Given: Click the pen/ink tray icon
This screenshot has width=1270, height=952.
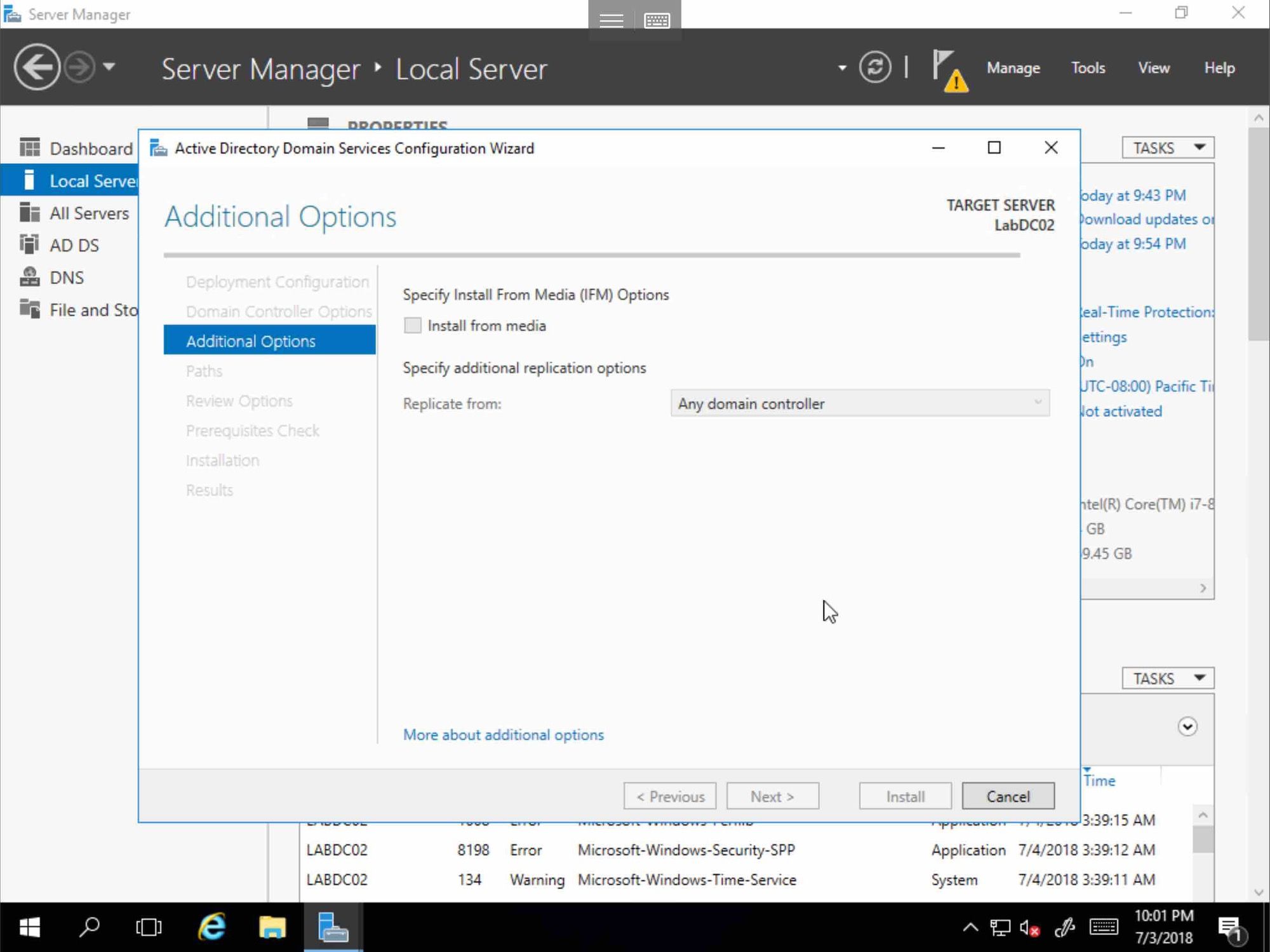Looking at the screenshot, I should [1064, 928].
